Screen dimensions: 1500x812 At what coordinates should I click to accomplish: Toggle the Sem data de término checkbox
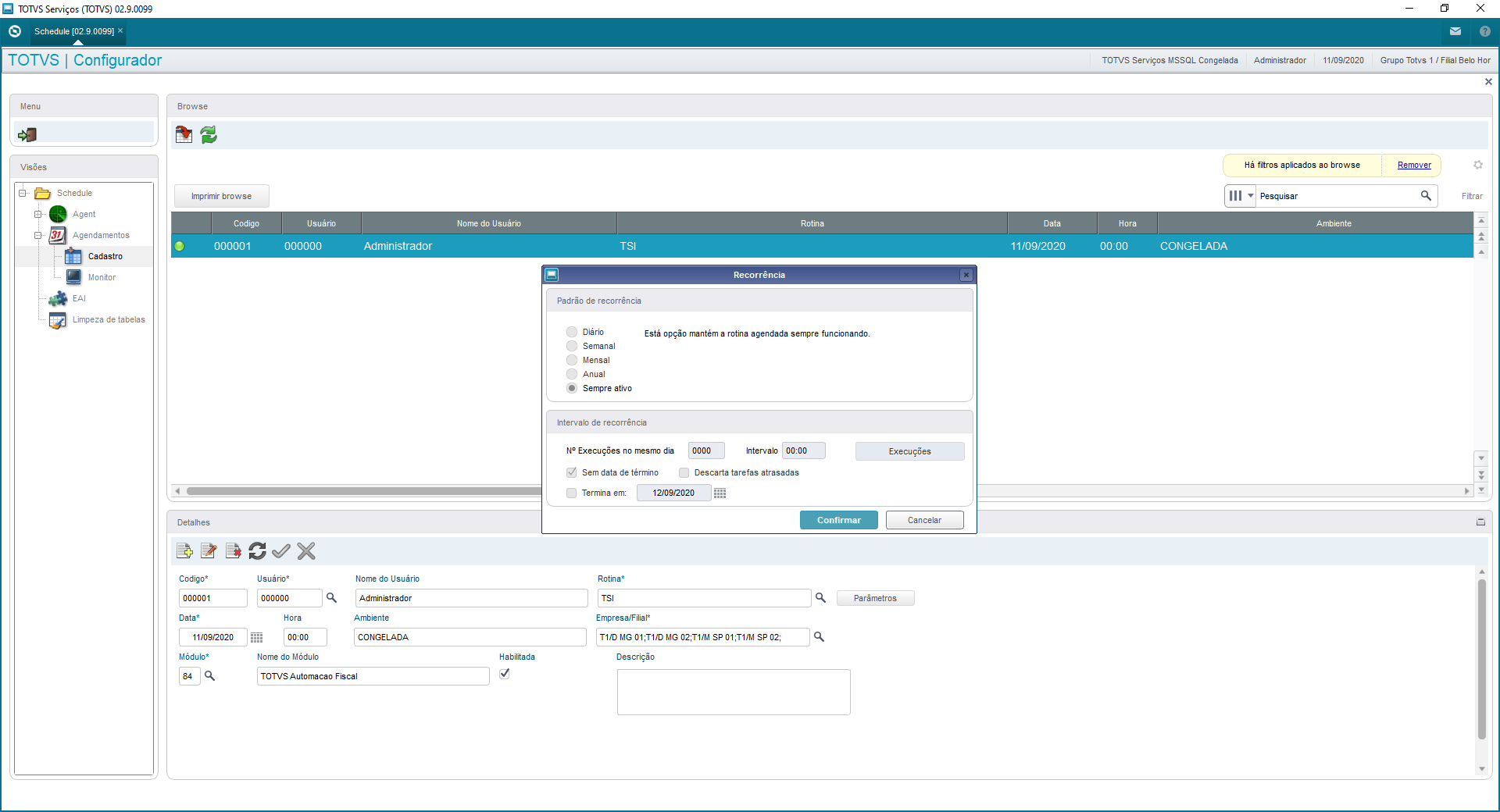point(572,472)
